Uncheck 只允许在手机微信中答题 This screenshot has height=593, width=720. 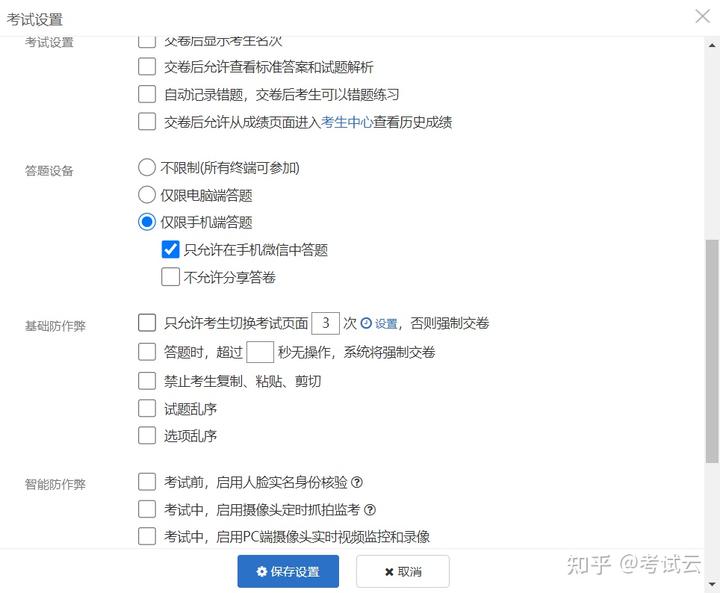[170, 249]
